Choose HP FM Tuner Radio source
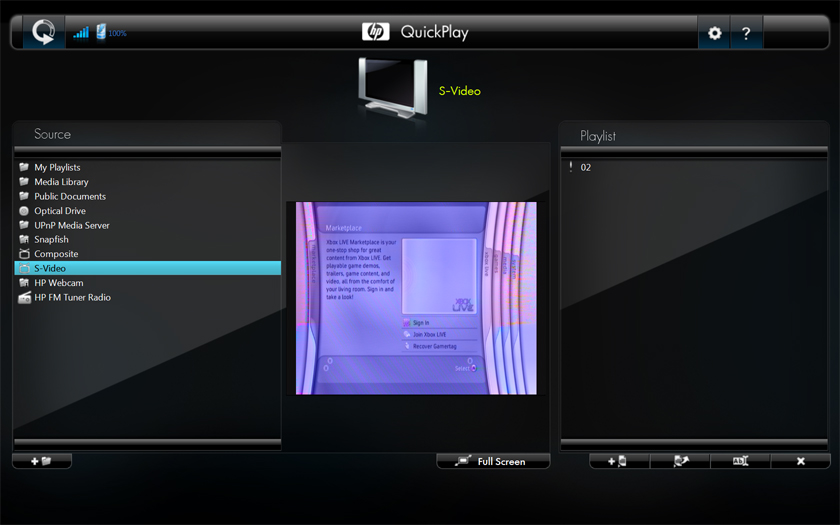840x525 pixels. tap(148, 297)
